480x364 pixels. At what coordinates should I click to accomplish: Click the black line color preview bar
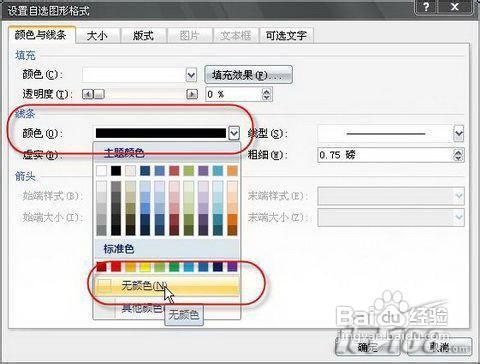pyautogui.click(x=161, y=133)
